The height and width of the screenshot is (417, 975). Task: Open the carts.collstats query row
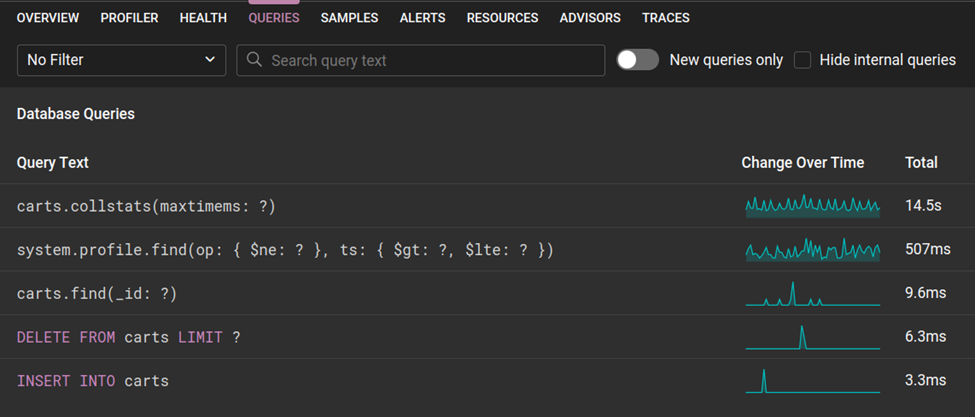pyautogui.click(x=146, y=206)
